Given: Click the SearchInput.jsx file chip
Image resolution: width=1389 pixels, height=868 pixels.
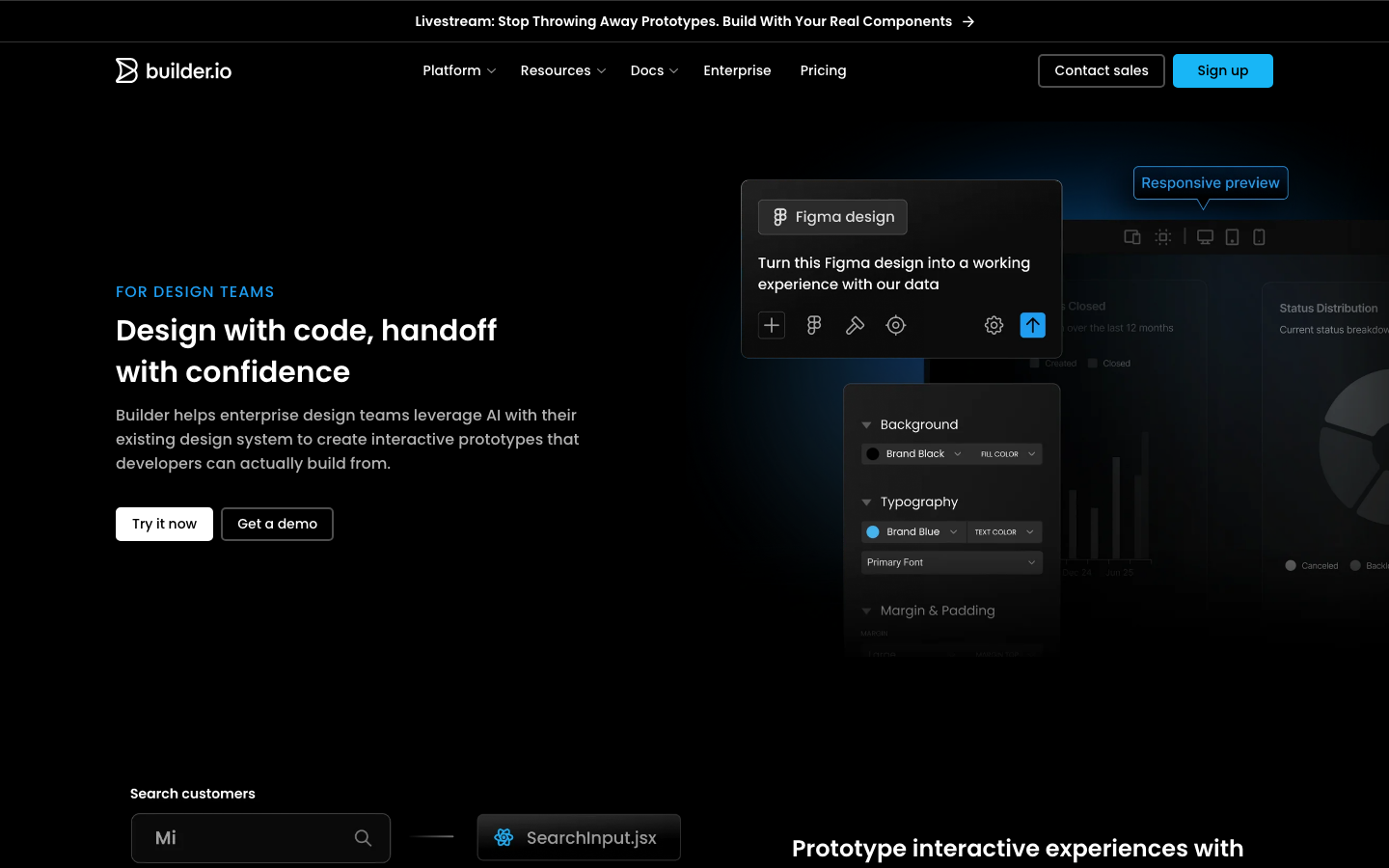Looking at the screenshot, I should [579, 837].
